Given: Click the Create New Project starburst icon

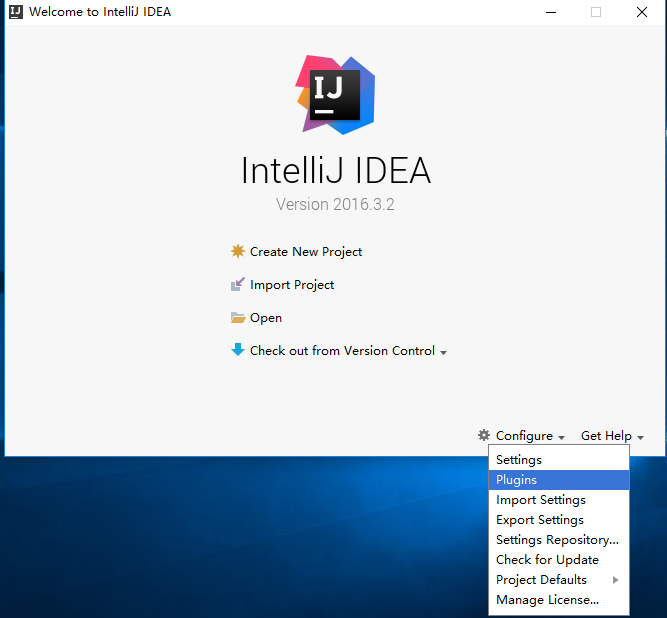Looking at the screenshot, I should [238, 251].
